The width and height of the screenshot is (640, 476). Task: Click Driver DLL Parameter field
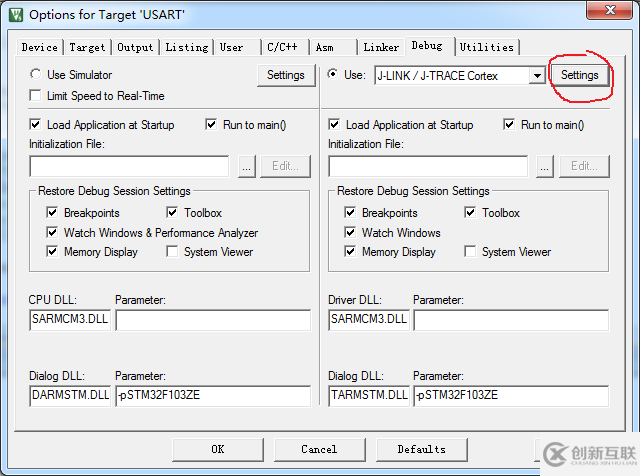(511, 320)
